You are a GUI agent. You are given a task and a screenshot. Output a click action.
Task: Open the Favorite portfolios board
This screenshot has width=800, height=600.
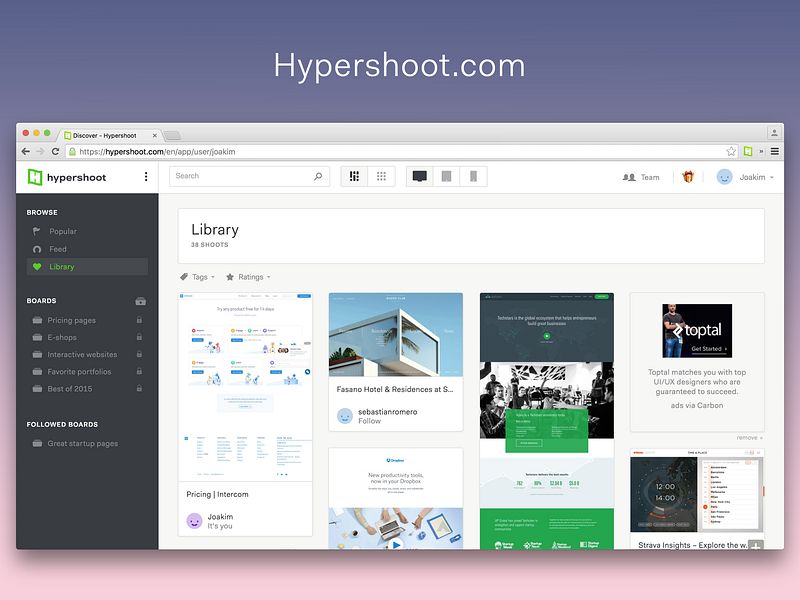tap(79, 371)
